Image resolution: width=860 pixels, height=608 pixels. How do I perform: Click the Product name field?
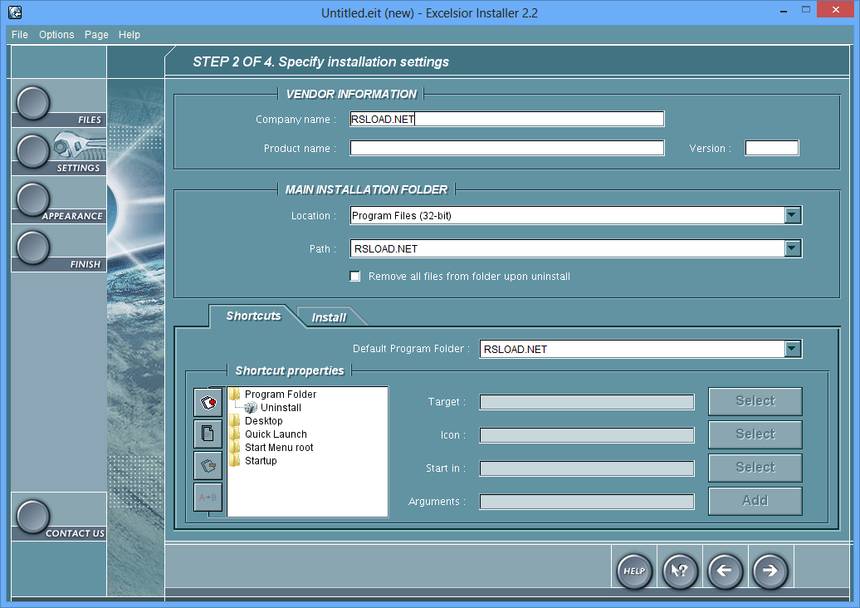click(507, 148)
